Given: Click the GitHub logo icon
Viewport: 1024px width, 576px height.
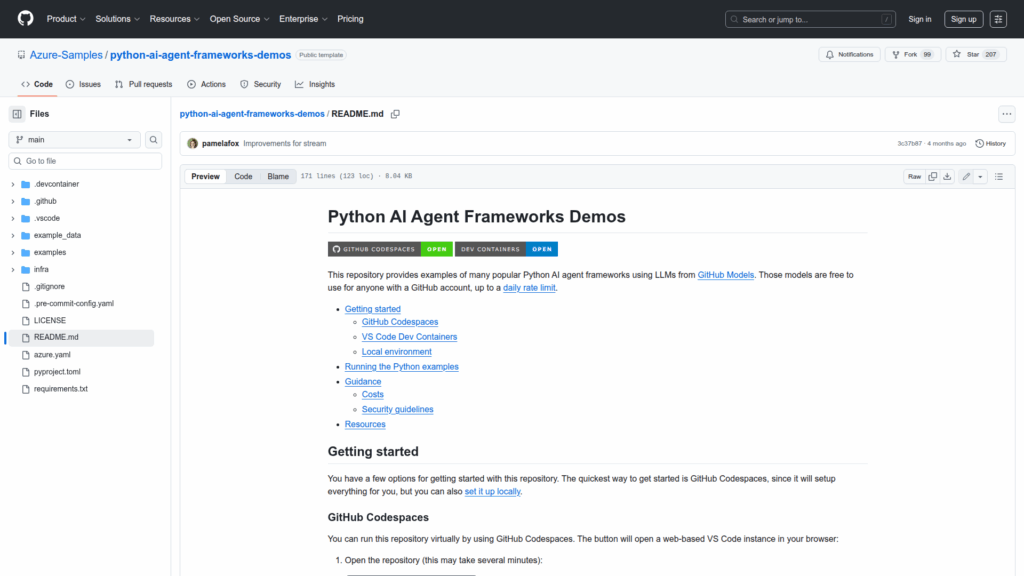Looking at the screenshot, I should 25,19.
